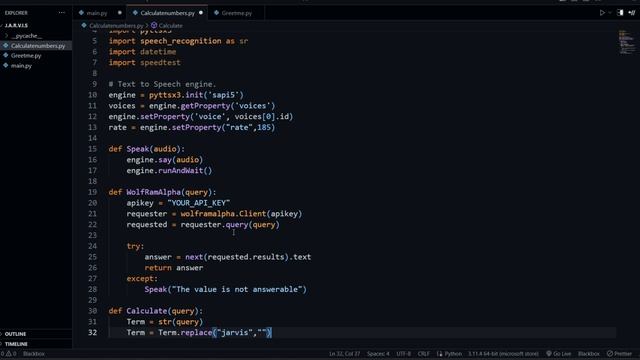
Task: Expand the __pycache__ folder
Action: (x=26, y=36)
